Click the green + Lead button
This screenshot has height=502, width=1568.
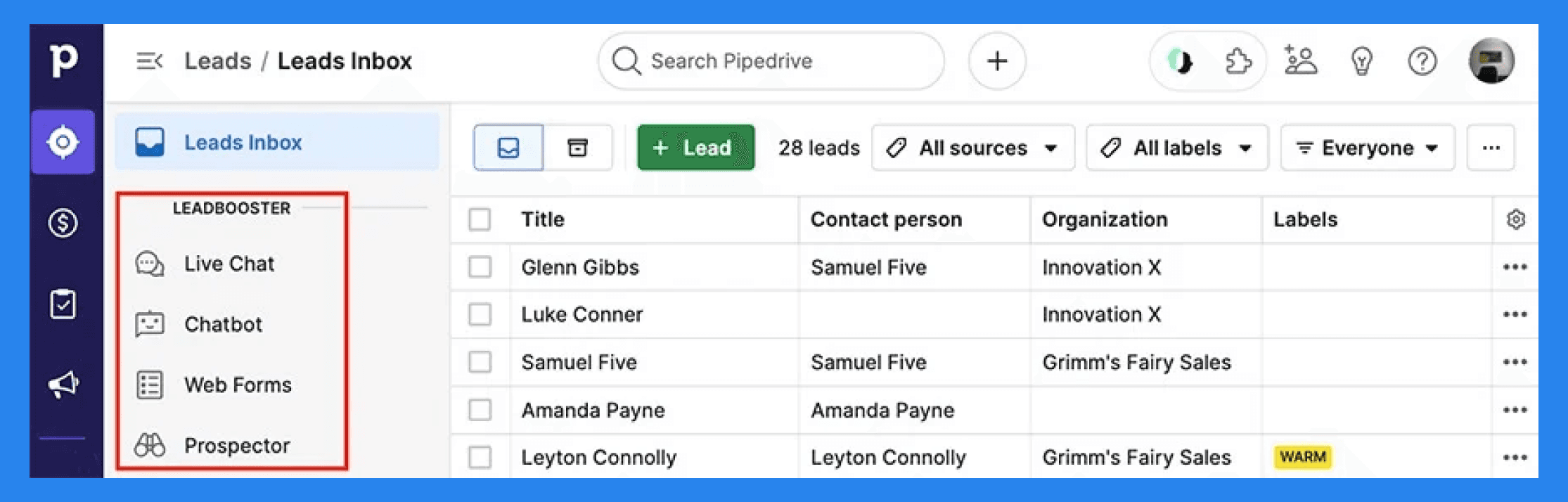pos(695,148)
